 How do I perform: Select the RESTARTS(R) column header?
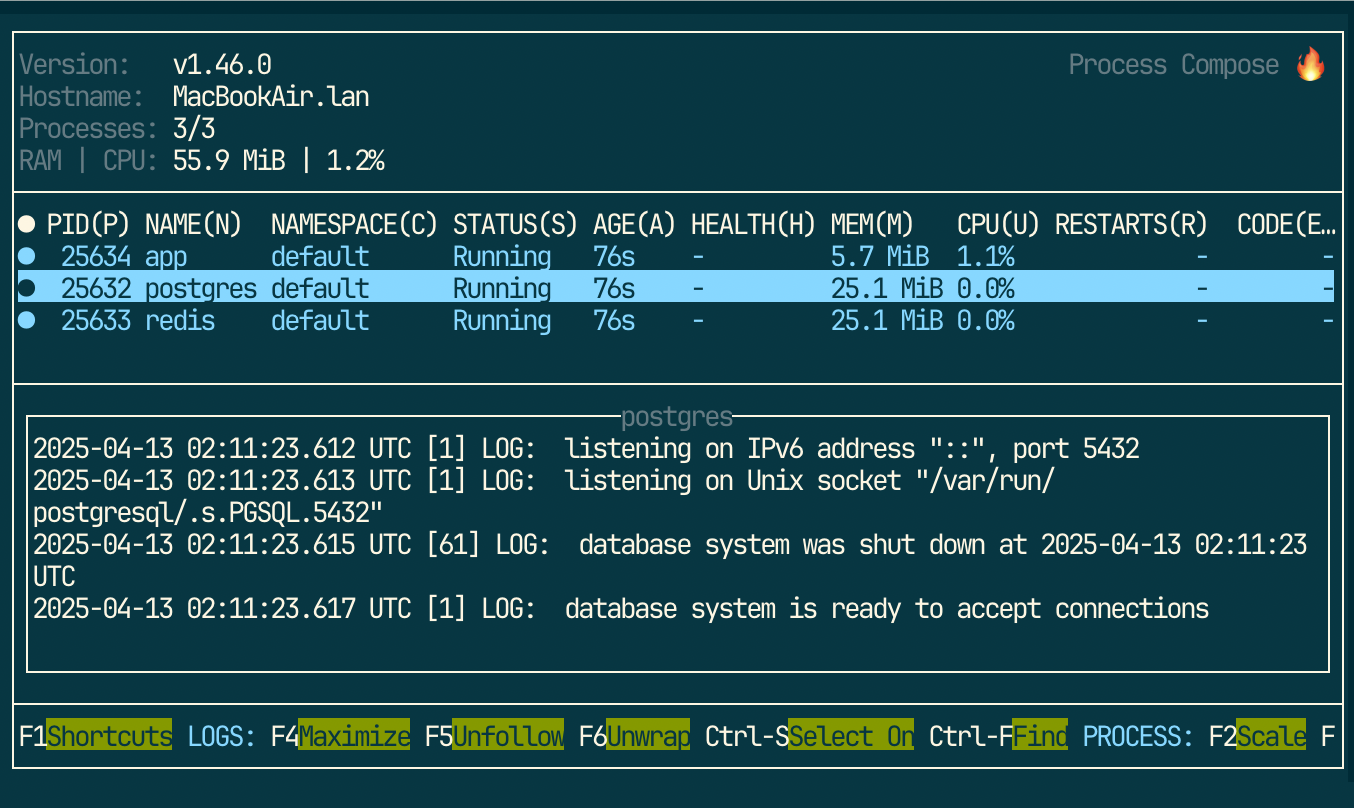click(1130, 224)
